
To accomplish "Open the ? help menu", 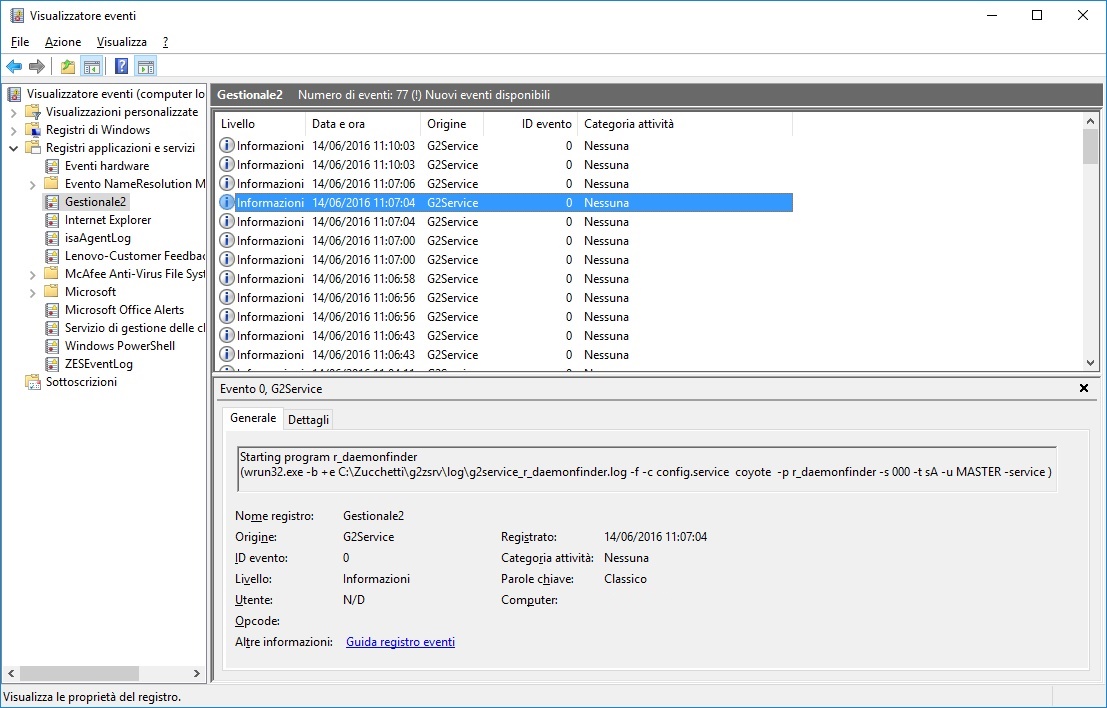I will [165, 42].
